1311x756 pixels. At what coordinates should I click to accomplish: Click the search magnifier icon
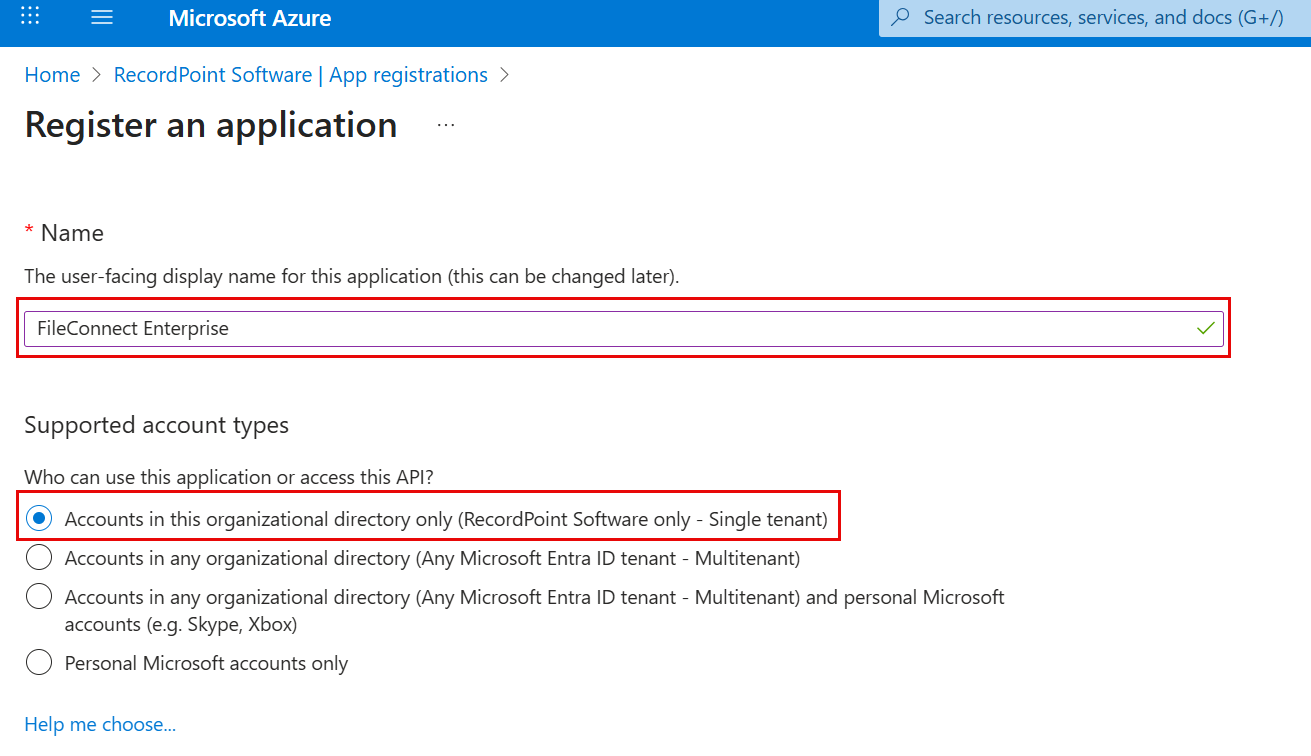coord(900,17)
